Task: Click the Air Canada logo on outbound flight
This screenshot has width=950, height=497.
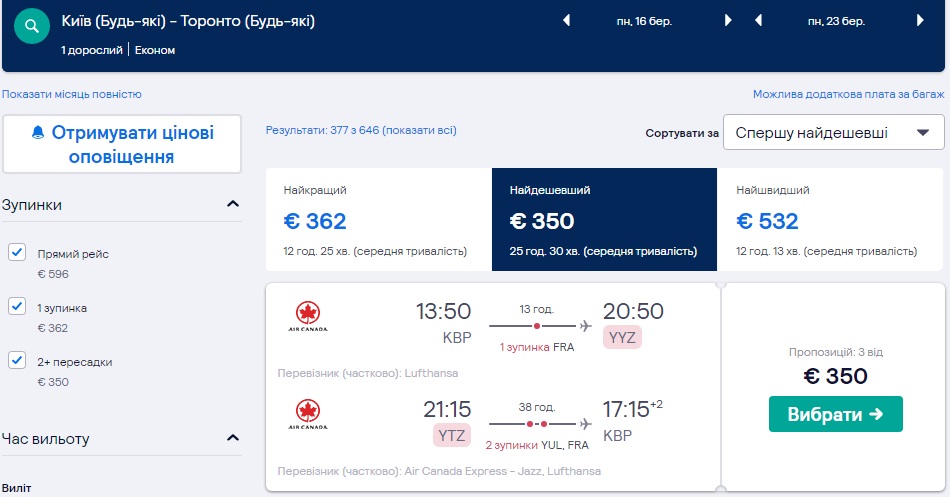Action: tap(306, 317)
